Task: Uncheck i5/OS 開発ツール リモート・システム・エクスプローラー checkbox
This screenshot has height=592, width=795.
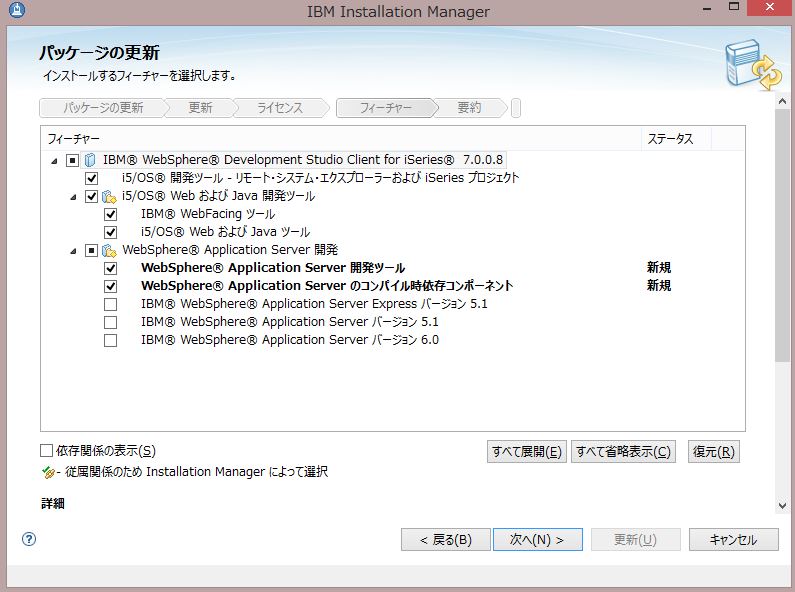Action: click(91, 178)
